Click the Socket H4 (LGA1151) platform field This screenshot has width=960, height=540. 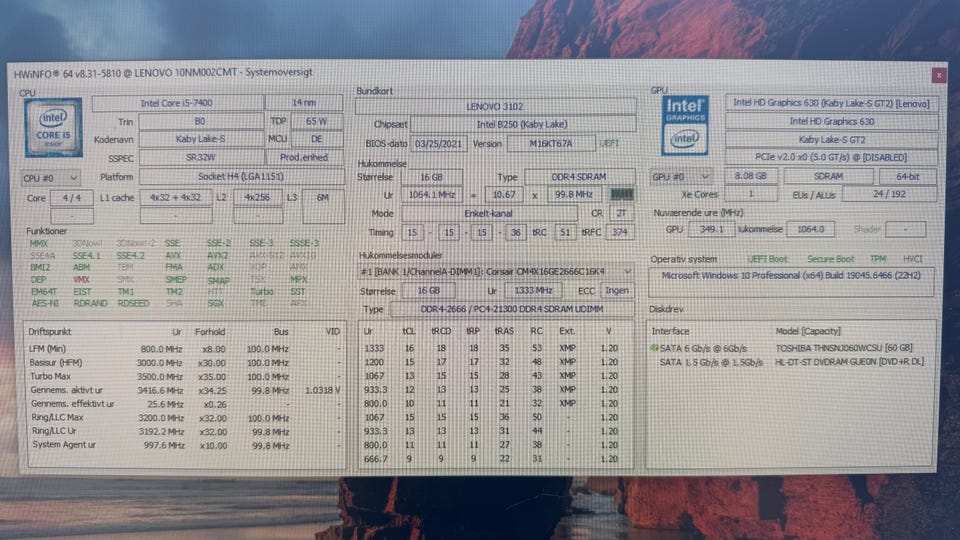coord(241,176)
